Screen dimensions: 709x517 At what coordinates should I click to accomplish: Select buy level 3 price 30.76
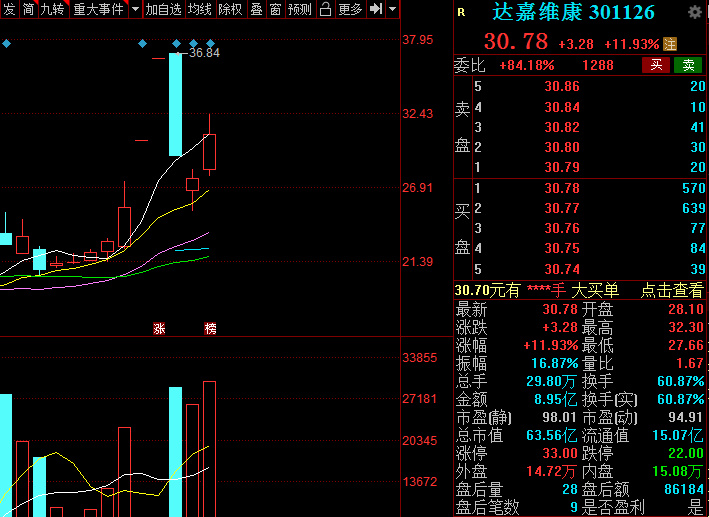tap(562, 228)
